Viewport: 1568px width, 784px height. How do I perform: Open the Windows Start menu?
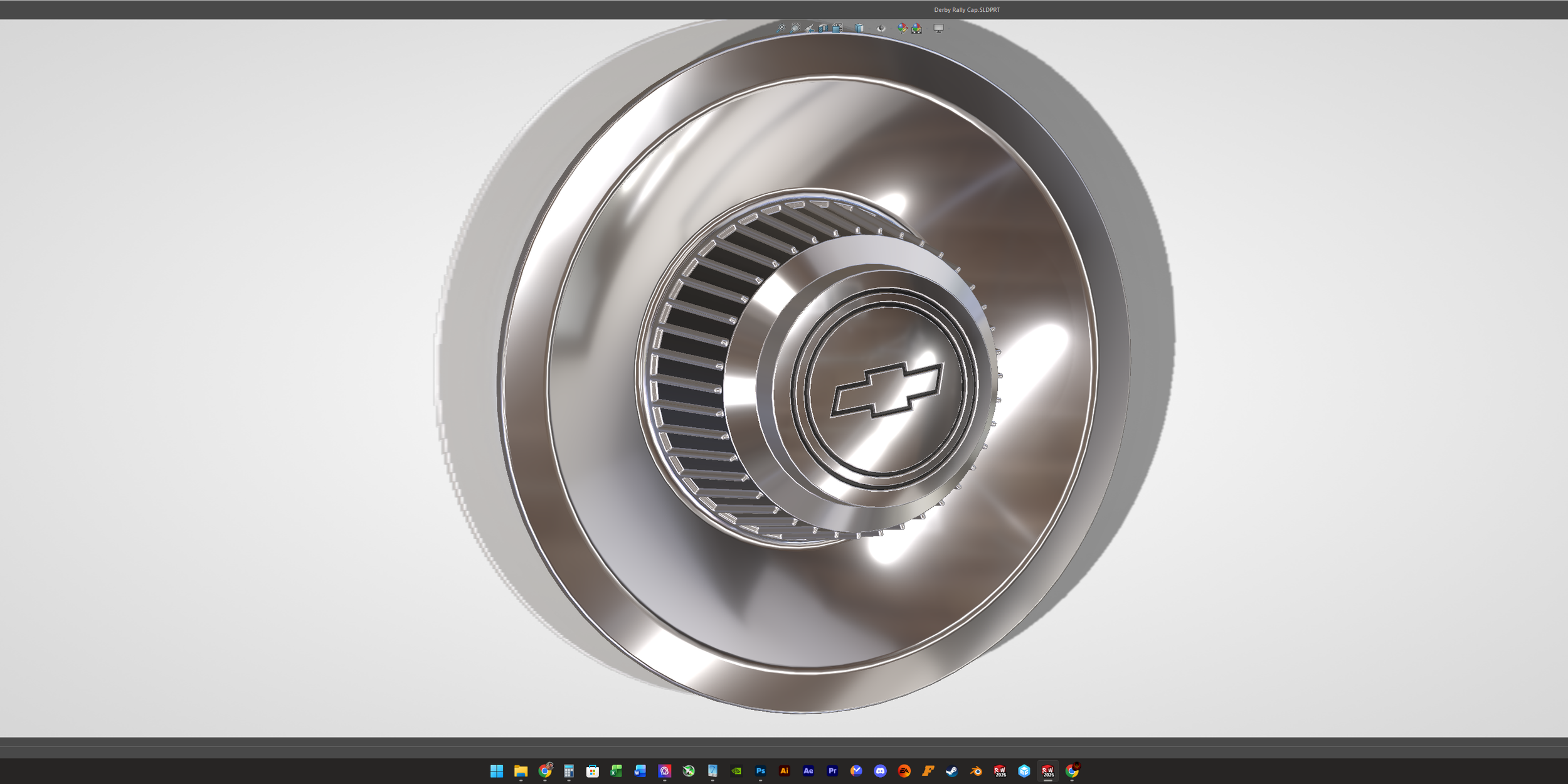click(x=497, y=771)
